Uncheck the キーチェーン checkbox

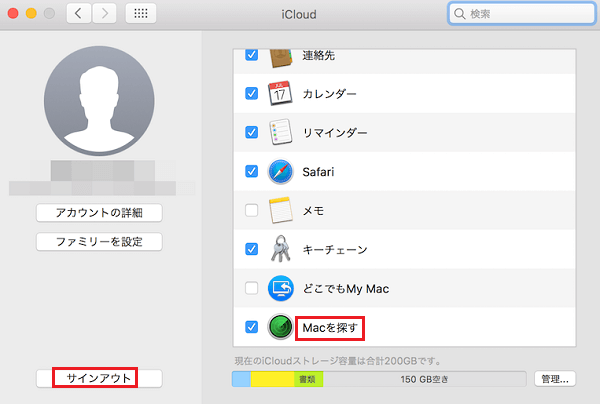pos(251,249)
